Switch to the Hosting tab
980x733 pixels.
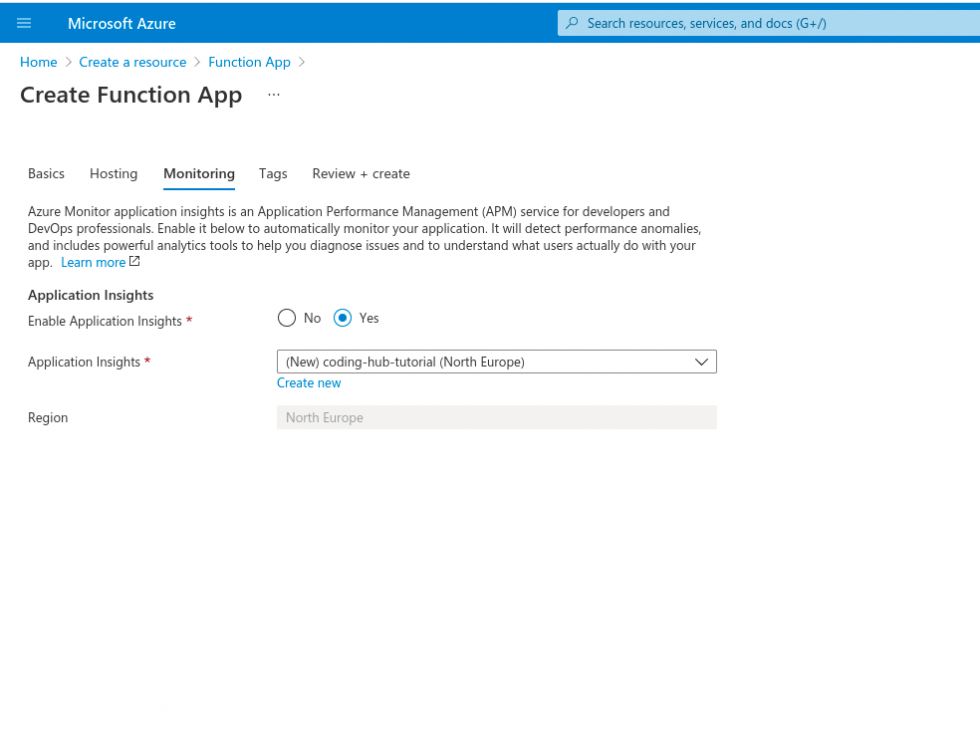(x=114, y=174)
